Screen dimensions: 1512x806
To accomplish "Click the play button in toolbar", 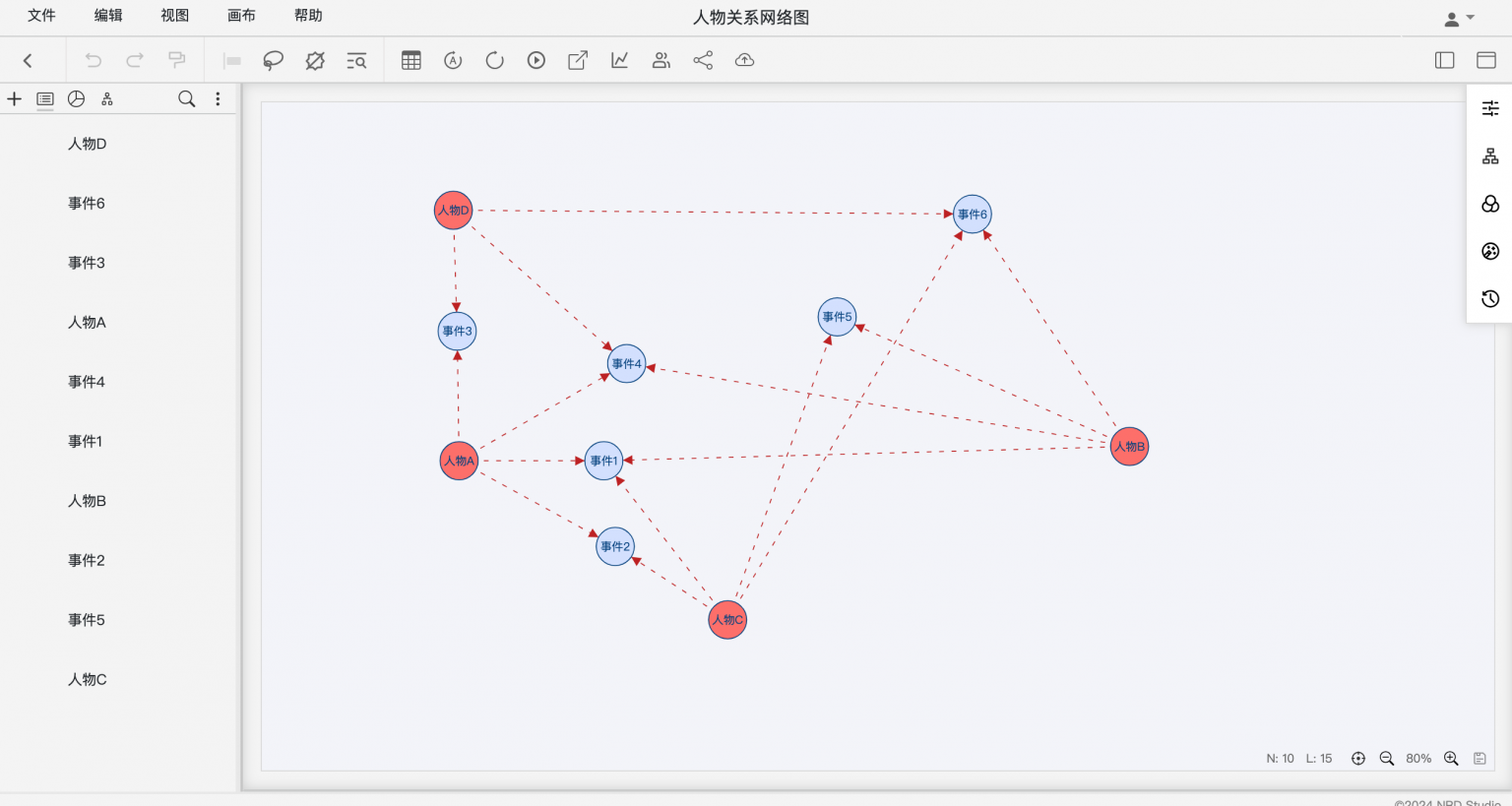I will point(536,61).
